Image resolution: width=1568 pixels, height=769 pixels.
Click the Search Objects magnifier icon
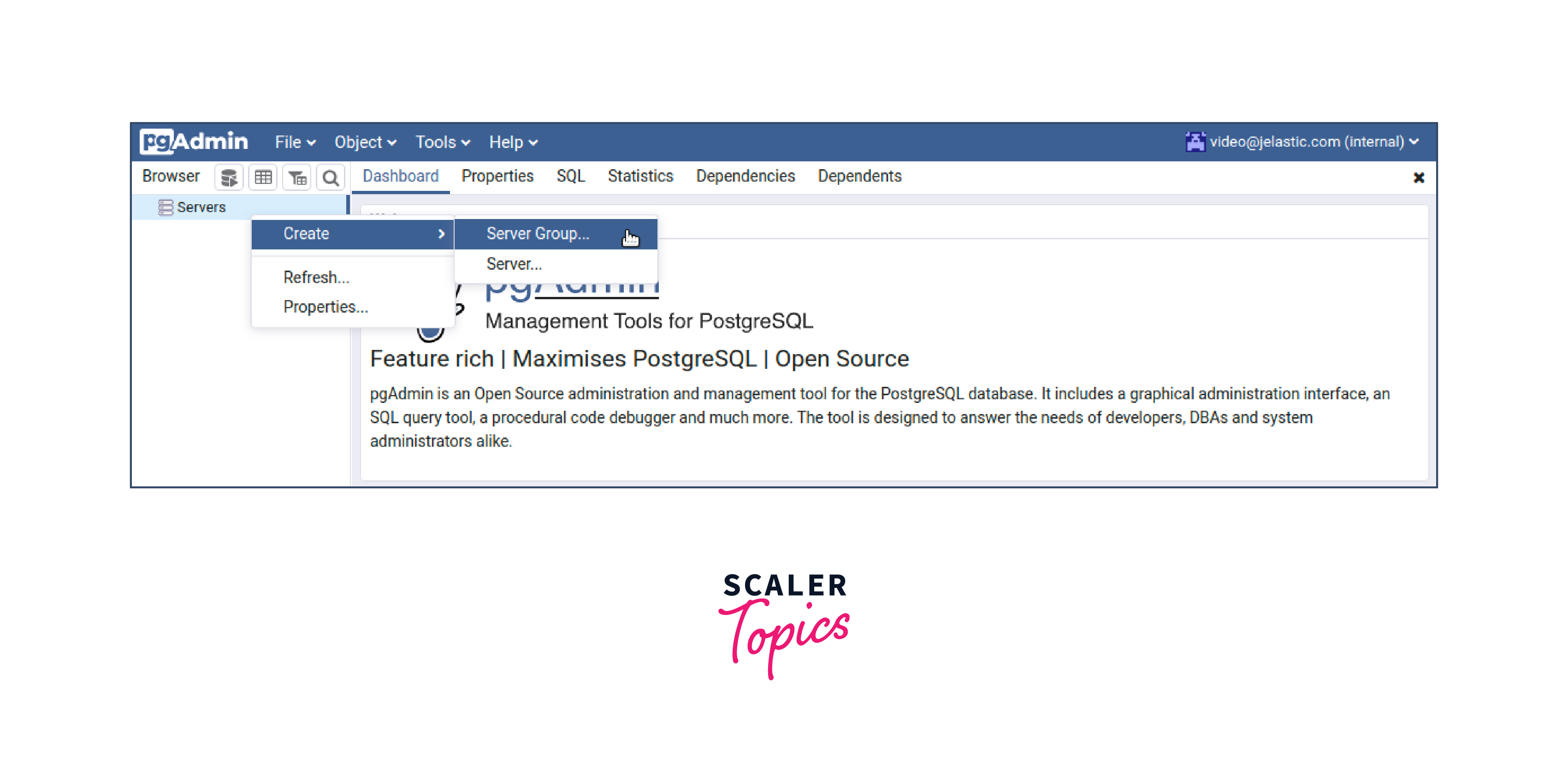(x=331, y=177)
